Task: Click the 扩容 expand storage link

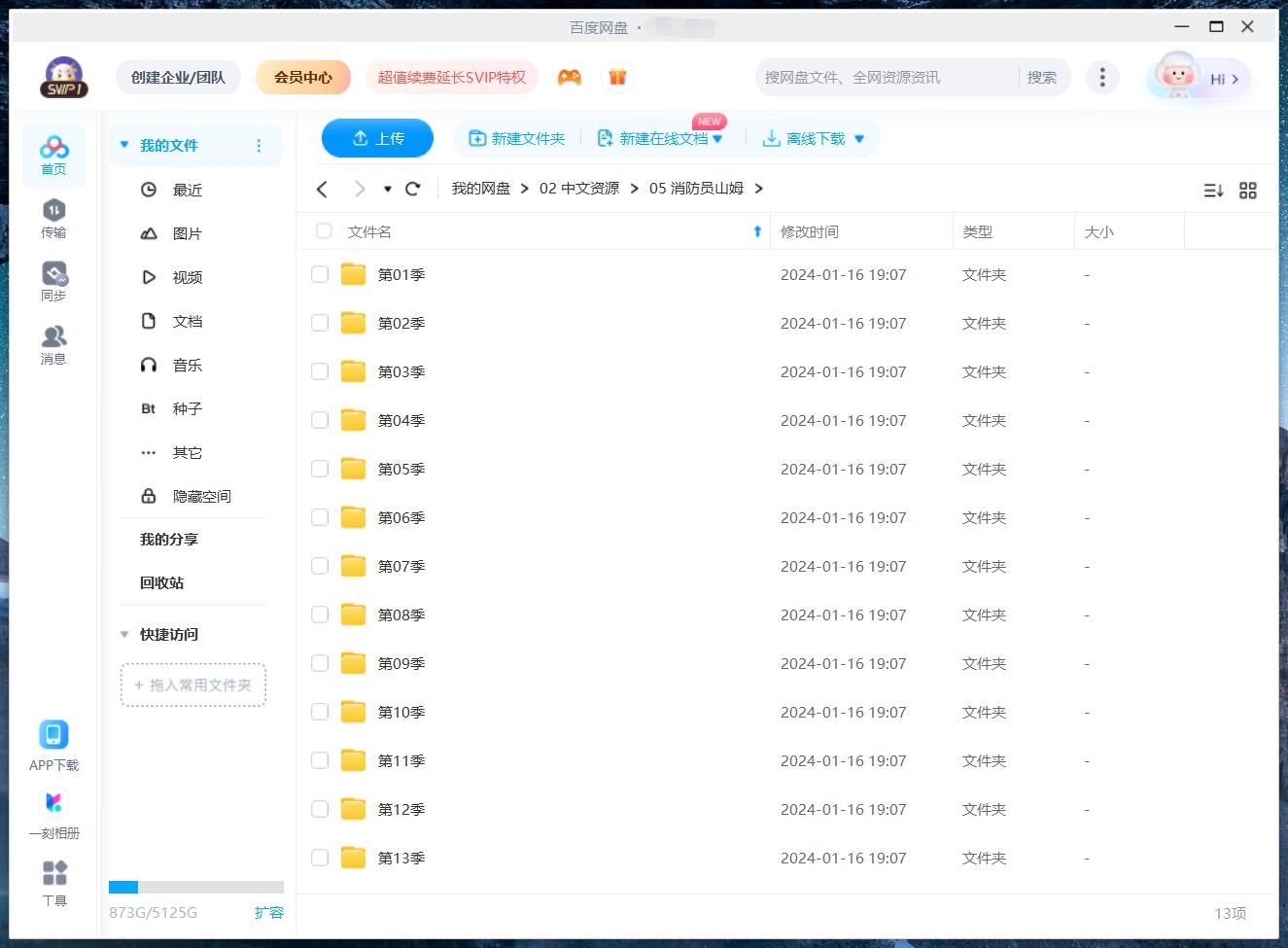Action: coord(269,913)
